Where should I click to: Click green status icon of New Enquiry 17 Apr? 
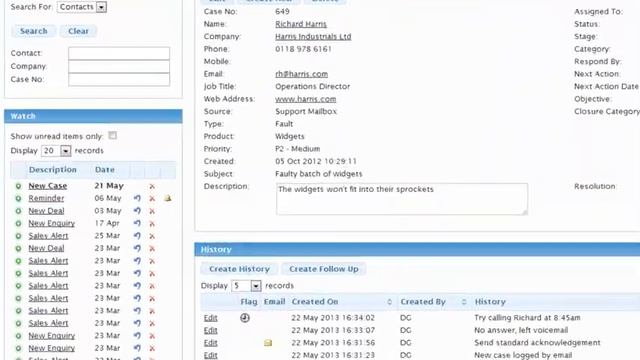[x=18, y=224]
